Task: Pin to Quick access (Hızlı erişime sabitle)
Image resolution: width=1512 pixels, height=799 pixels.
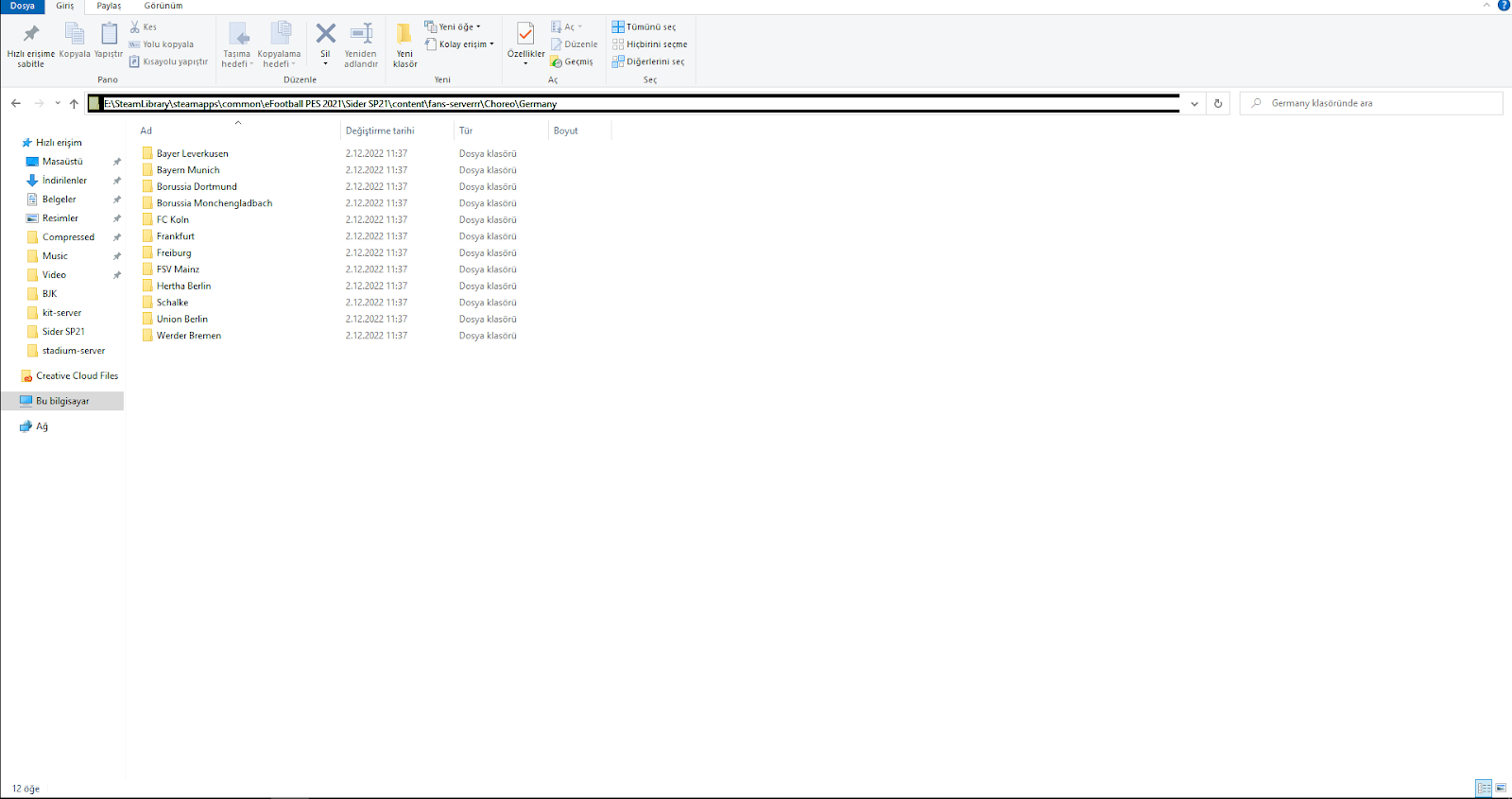Action: coord(30,44)
